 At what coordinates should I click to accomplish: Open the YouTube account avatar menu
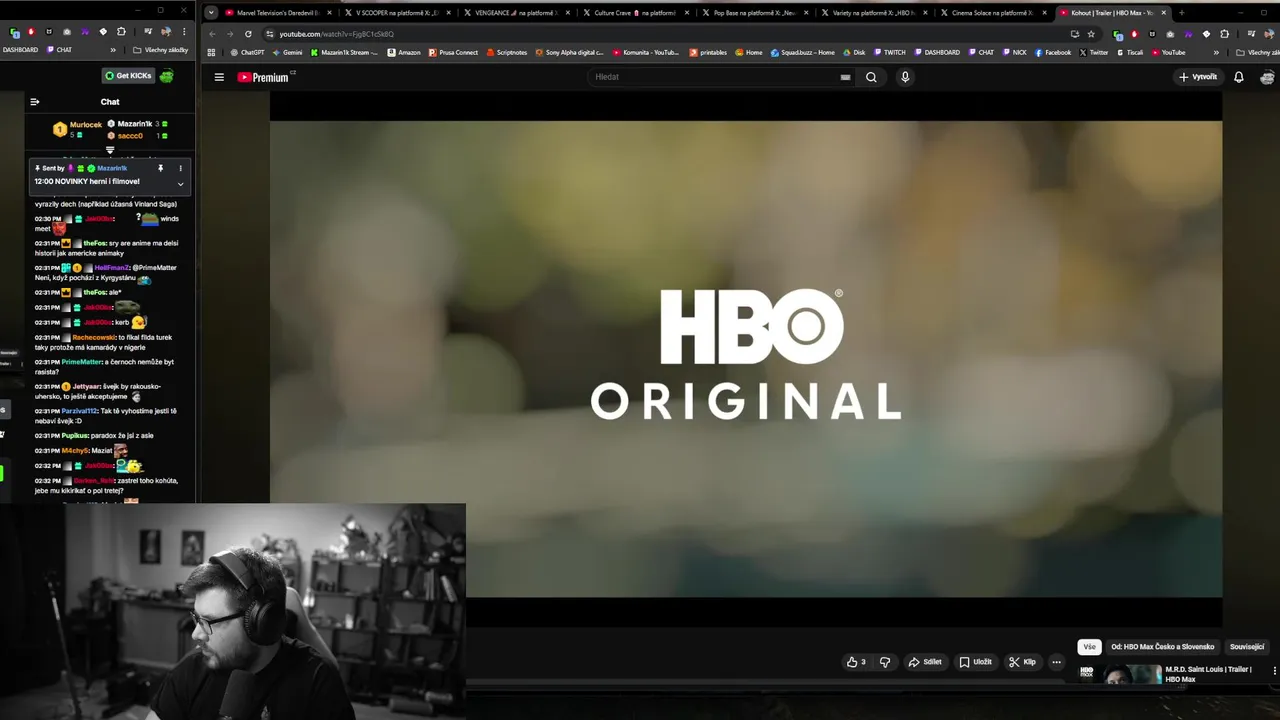[x=1267, y=77]
